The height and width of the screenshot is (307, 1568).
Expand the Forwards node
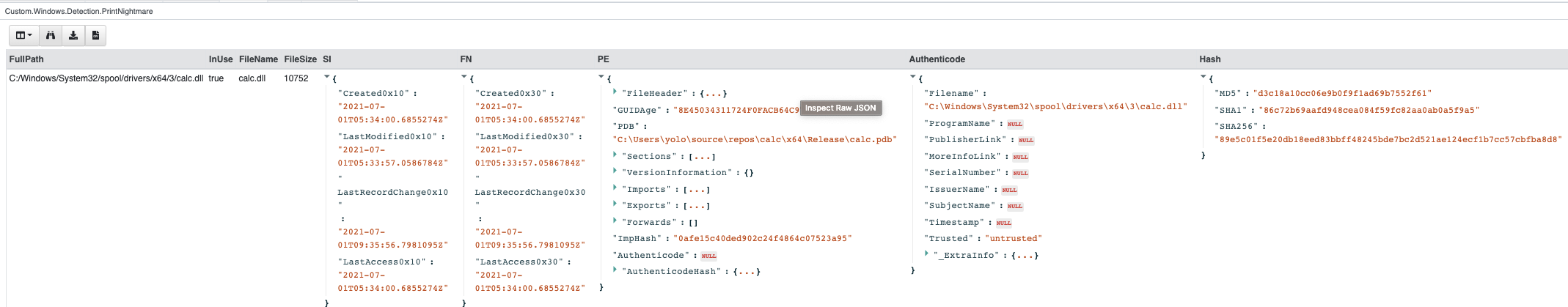pos(615,221)
